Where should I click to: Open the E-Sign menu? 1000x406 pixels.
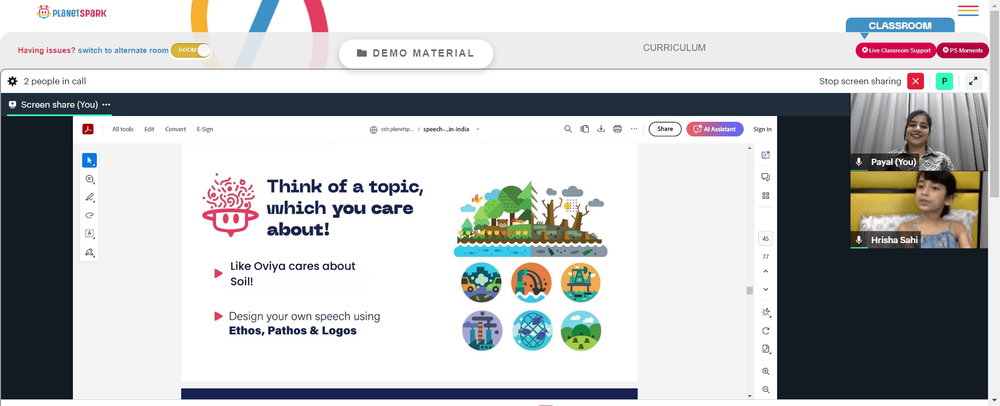point(205,129)
